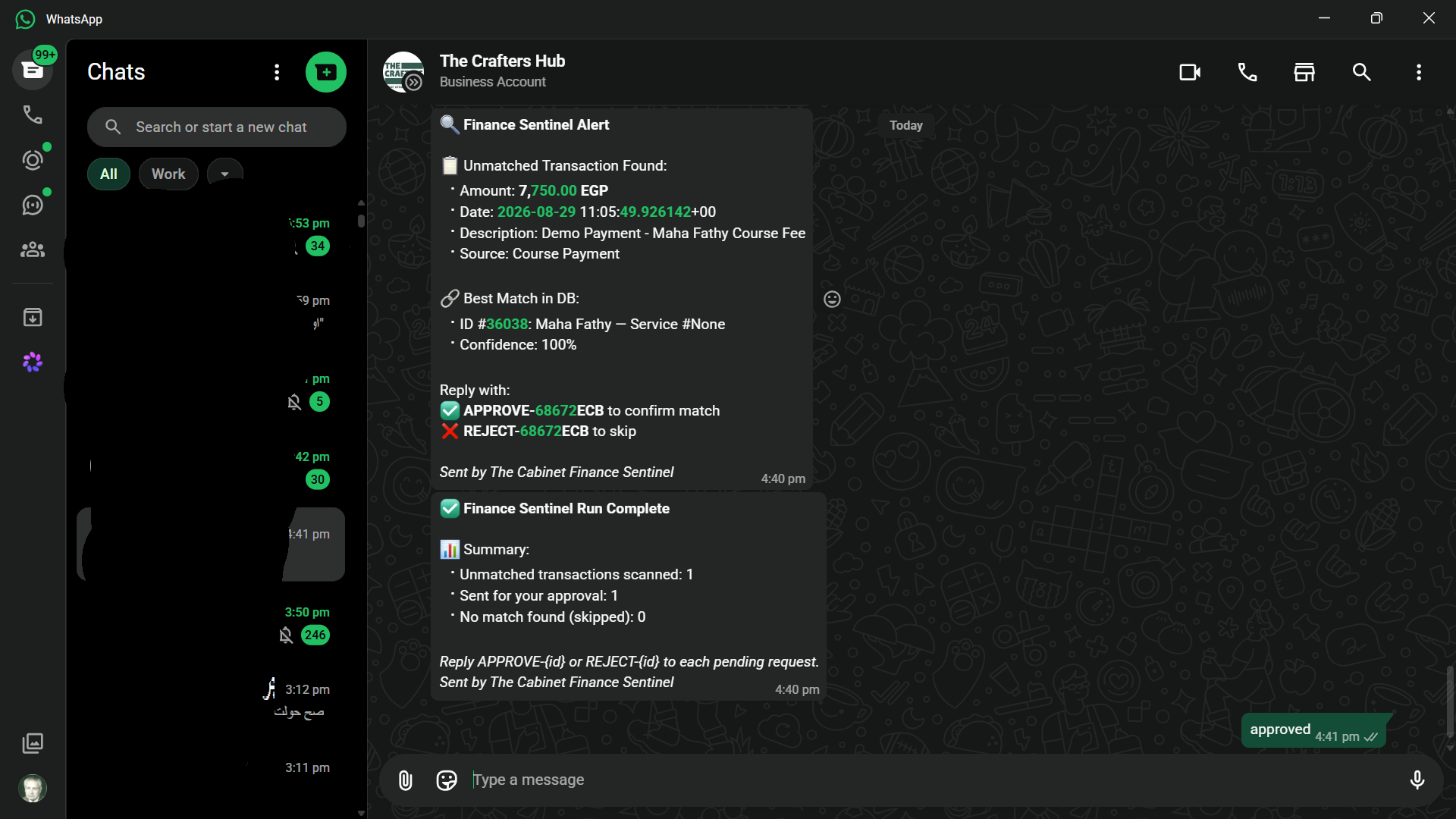Image resolution: width=1456 pixels, height=819 pixels.
Task: Open chat with 30 unread messages
Action: 211,468
